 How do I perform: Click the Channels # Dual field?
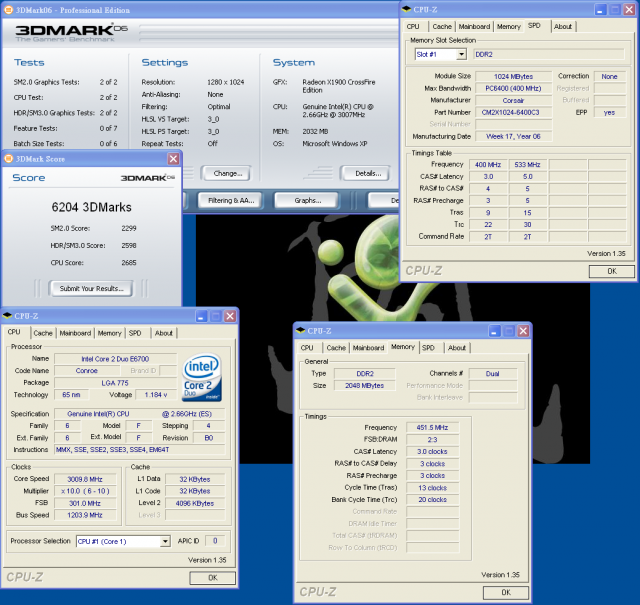(493, 374)
